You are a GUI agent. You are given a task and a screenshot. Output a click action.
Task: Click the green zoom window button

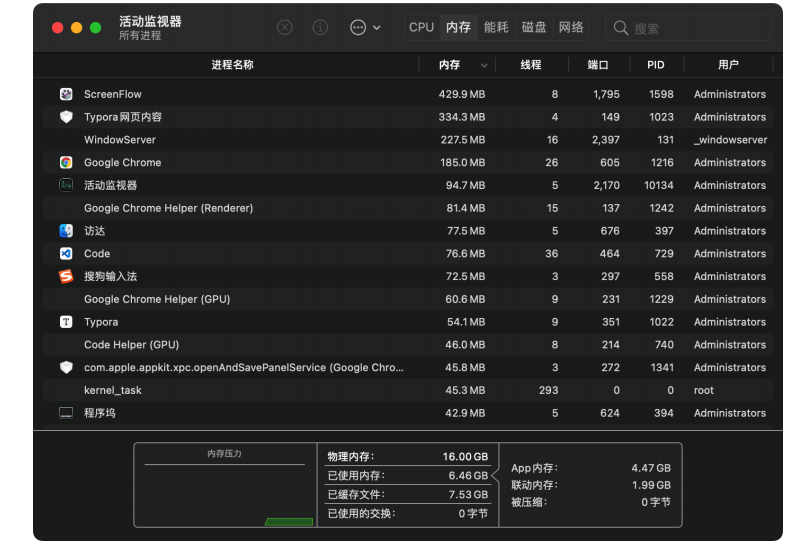(96, 28)
